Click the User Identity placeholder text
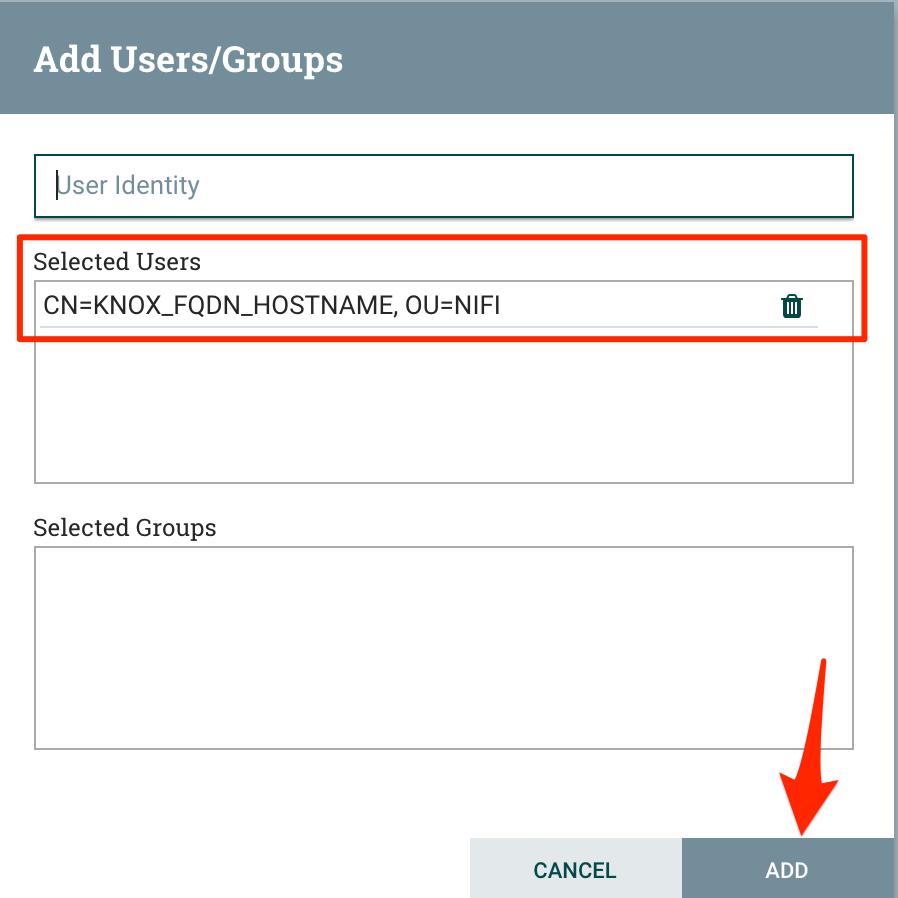The width and height of the screenshot is (898, 898). [128, 186]
